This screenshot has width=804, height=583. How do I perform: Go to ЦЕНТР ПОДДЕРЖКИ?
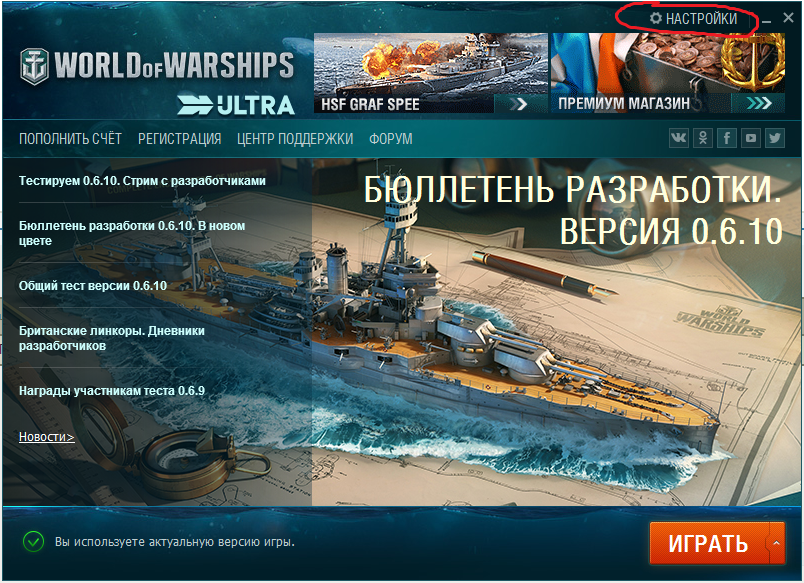tap(295, 139)
